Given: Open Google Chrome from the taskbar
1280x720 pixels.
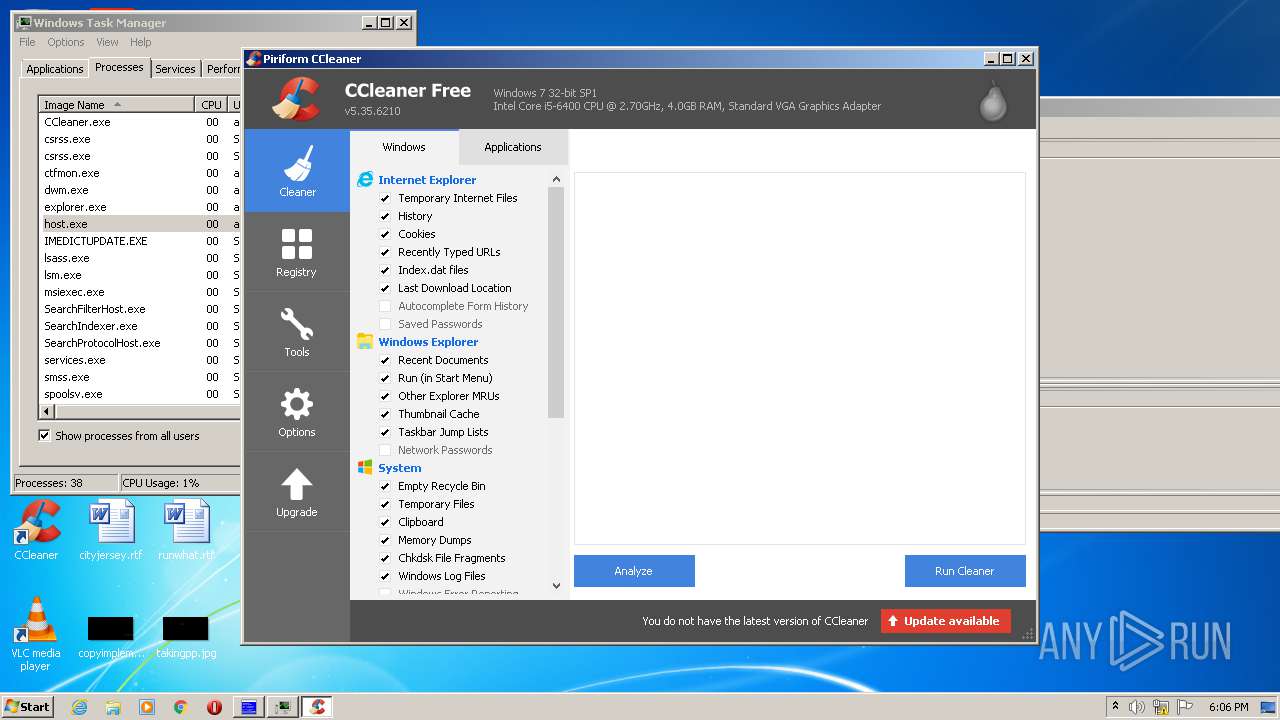Looking at the screenshot, I should 180,707.
